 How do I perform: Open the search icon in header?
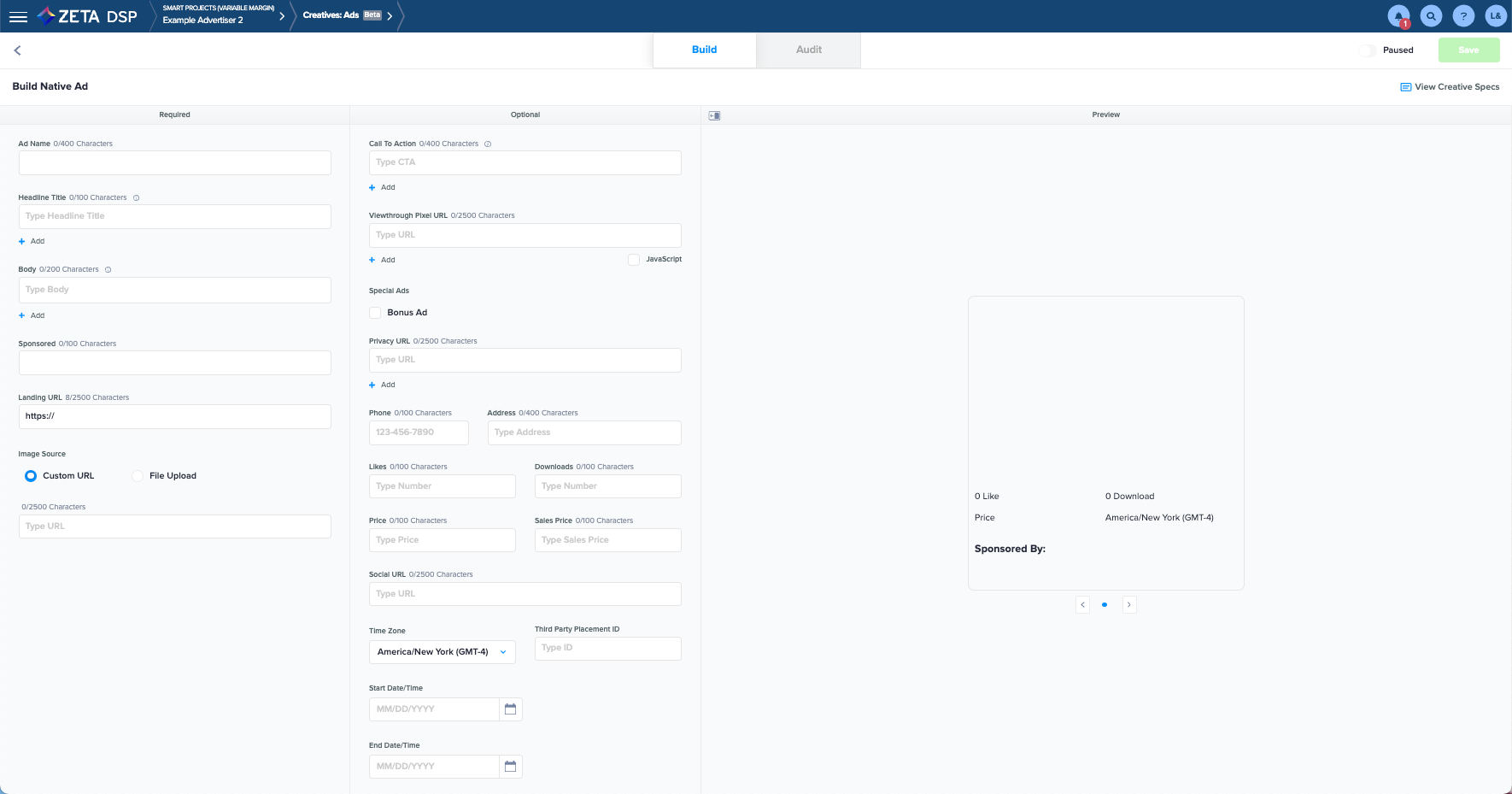pyautogui.click(x=1431, y=16)
